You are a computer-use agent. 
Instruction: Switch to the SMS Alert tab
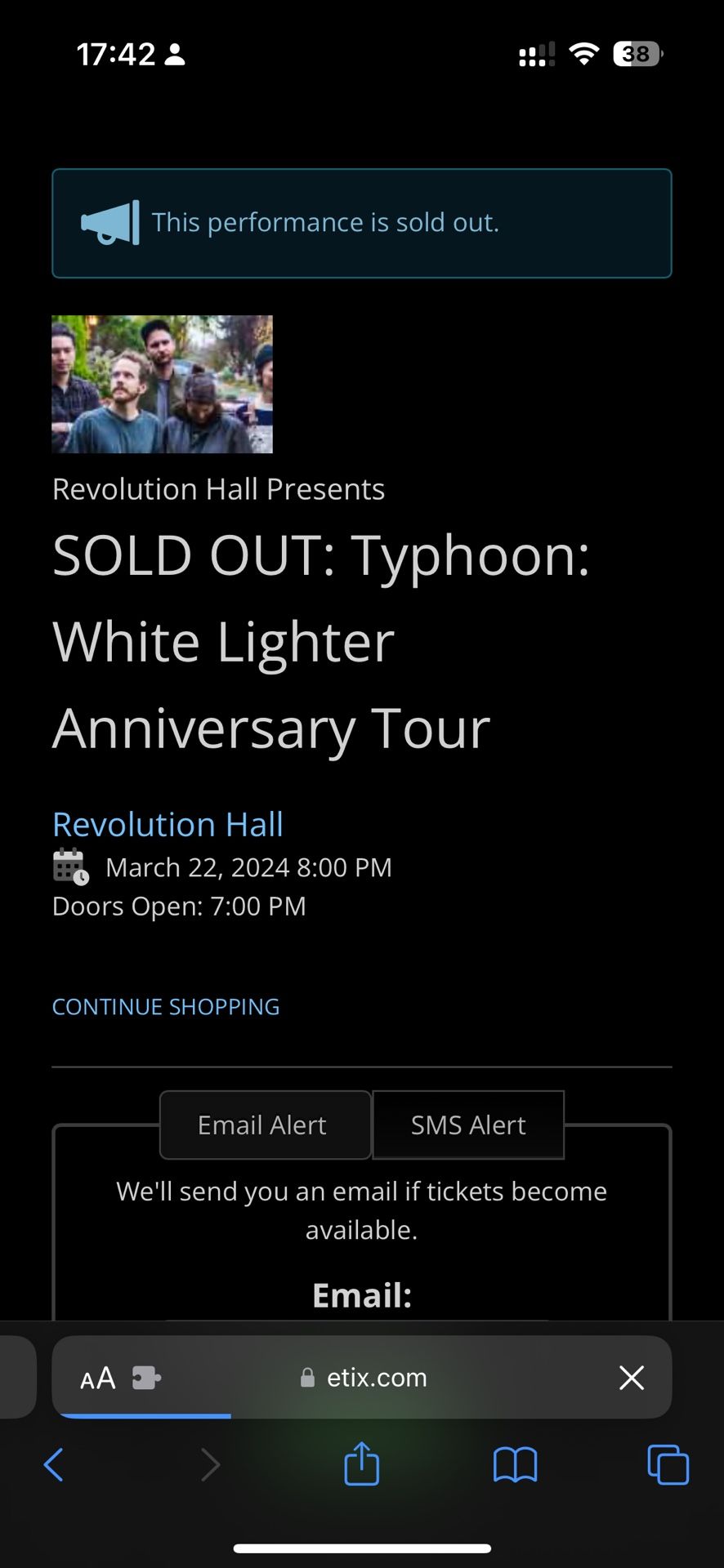(468, 1125)
